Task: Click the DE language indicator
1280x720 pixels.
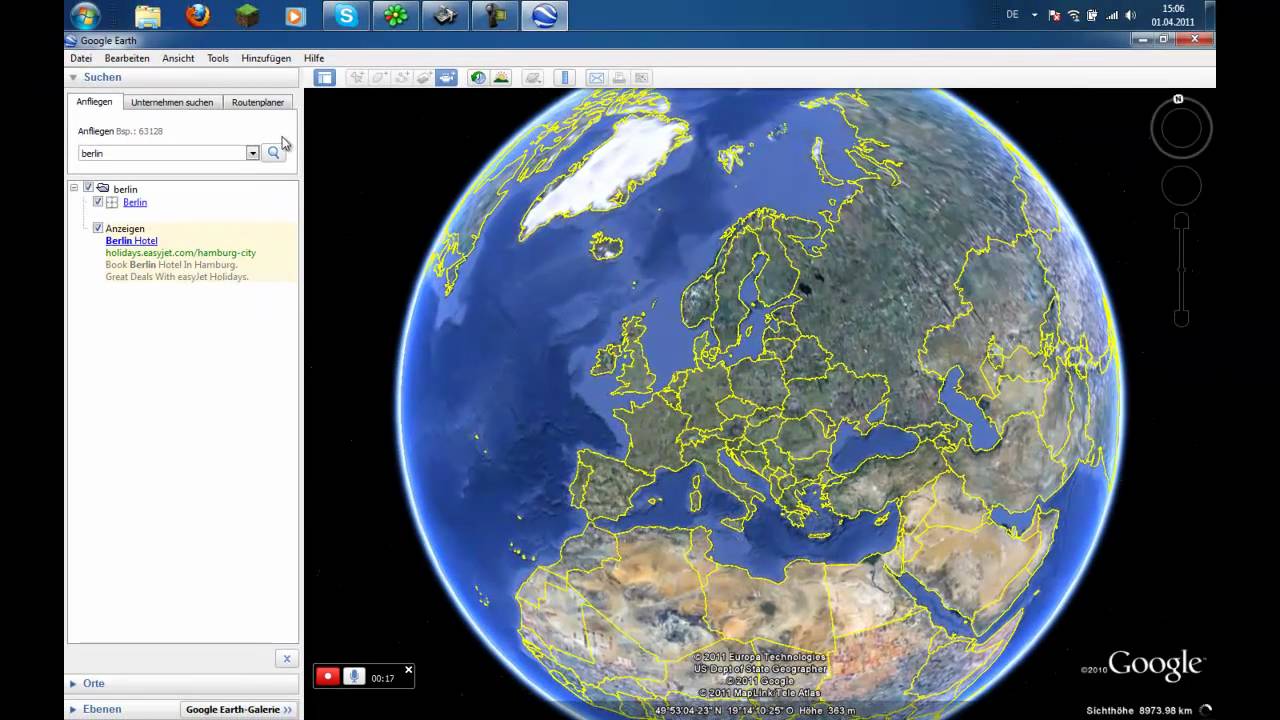Action: click(1012, 15)
